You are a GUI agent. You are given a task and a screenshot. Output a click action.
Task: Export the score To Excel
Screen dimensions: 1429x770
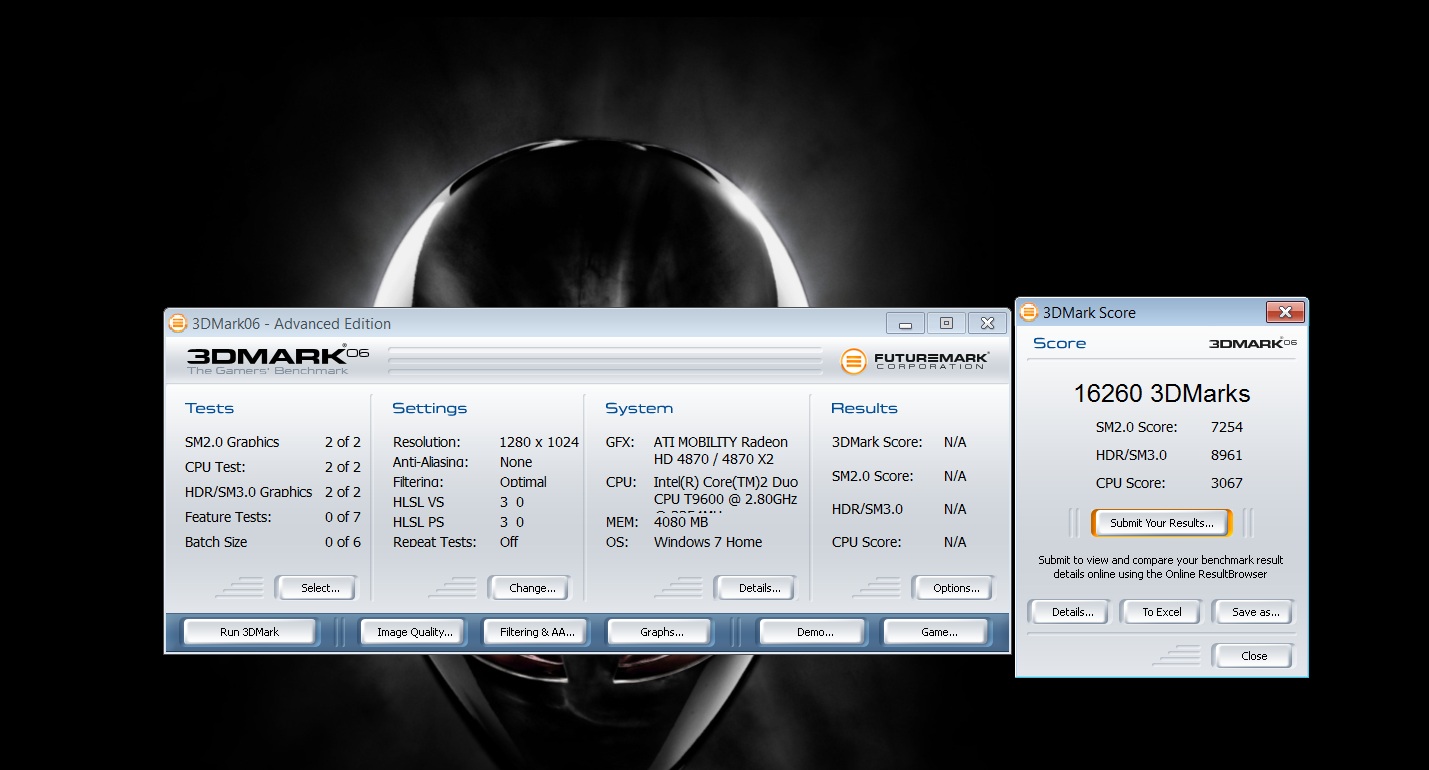(1161, 612)
